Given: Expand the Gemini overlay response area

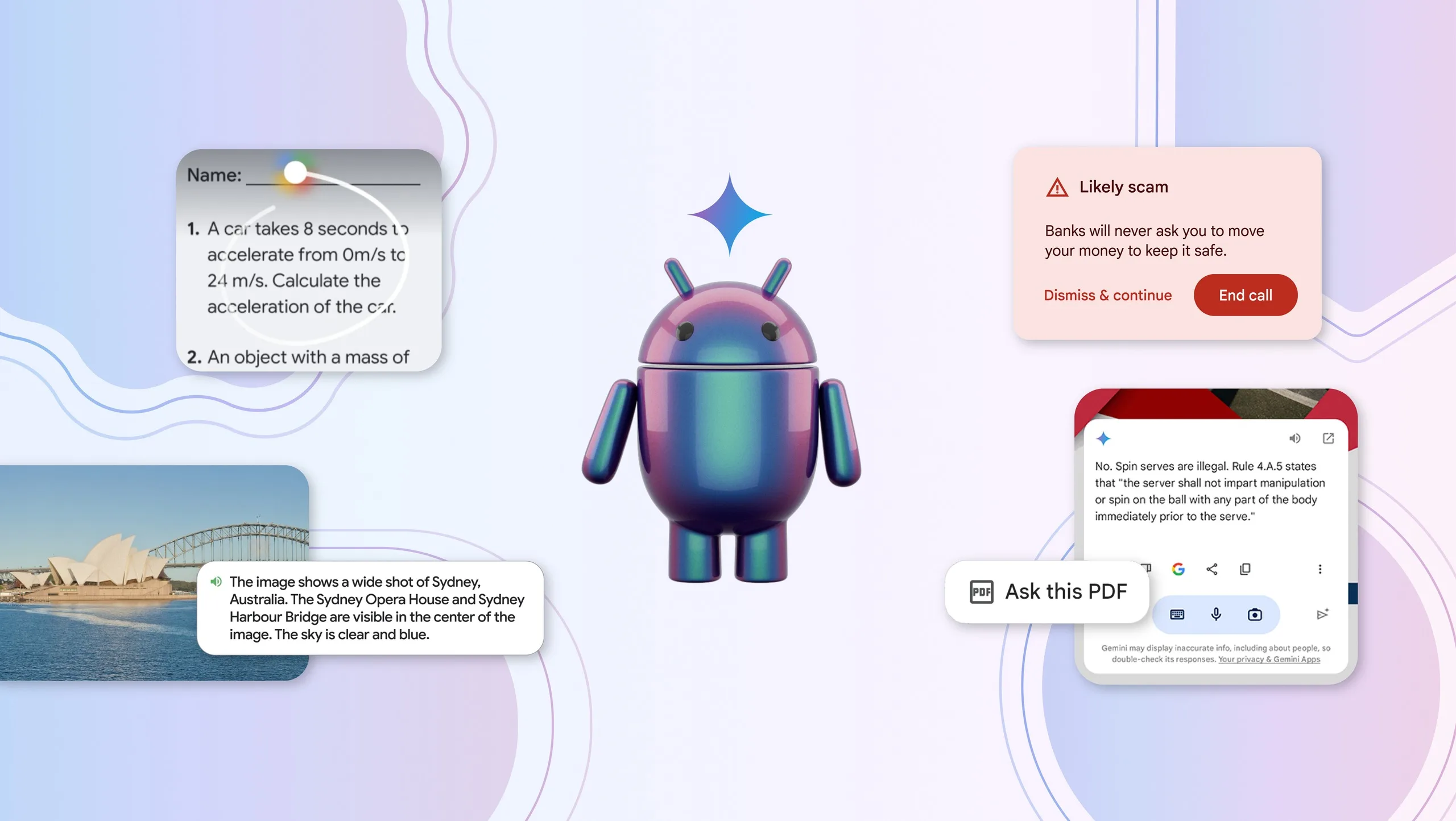Looking at the screenshot, I should click(x=1328, y=438).
